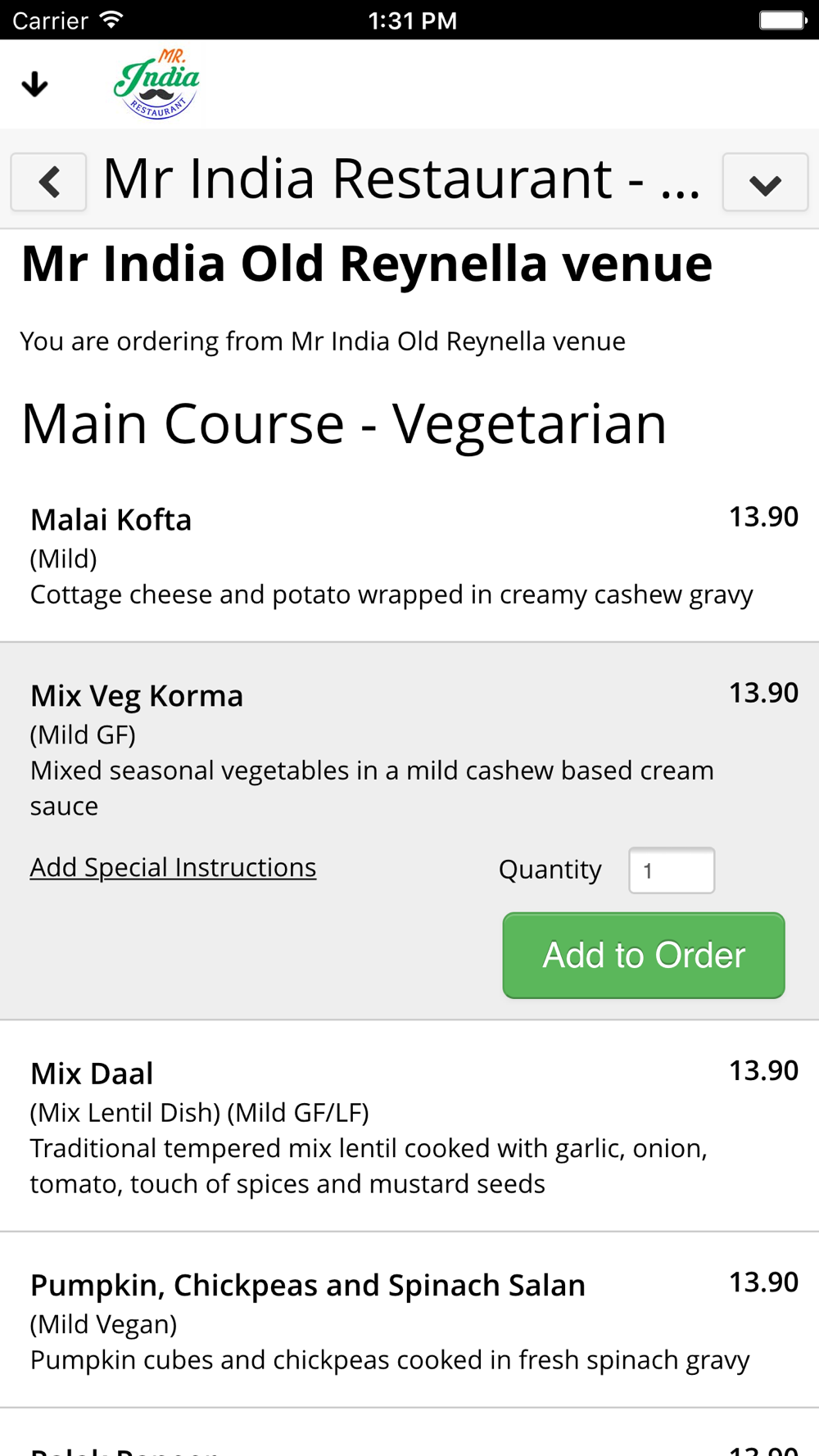Tap the Mix Daal 13.90 price
This screenshot has height=1456, width=819.
(x=763, y=1070)
